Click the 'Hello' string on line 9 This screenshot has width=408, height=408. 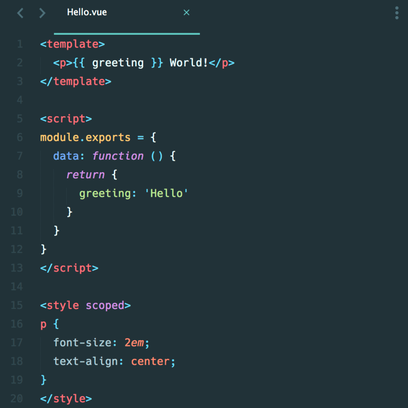pos(166,193)
